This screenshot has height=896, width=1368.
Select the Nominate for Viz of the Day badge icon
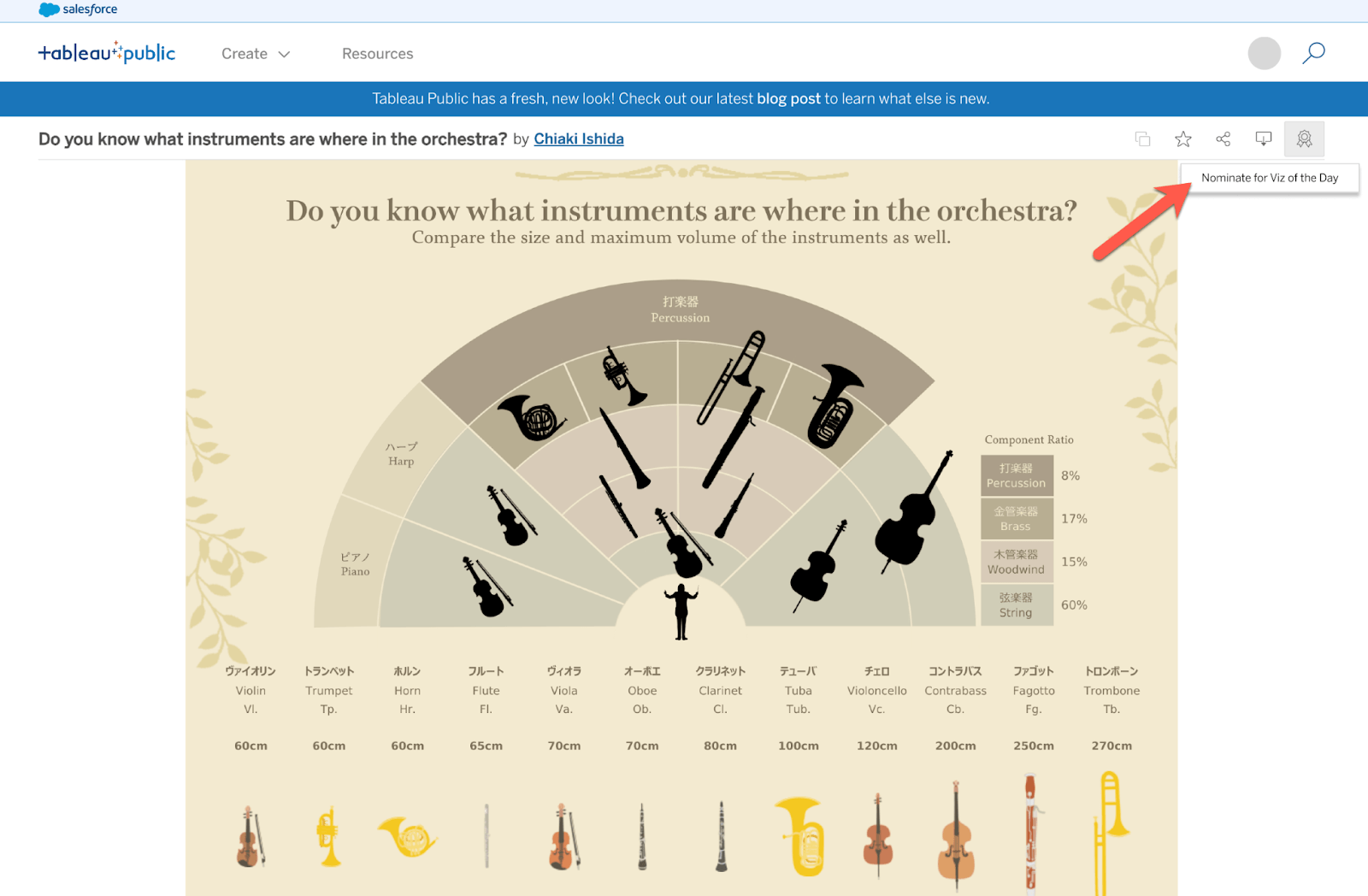click(x=1304, y=138)
